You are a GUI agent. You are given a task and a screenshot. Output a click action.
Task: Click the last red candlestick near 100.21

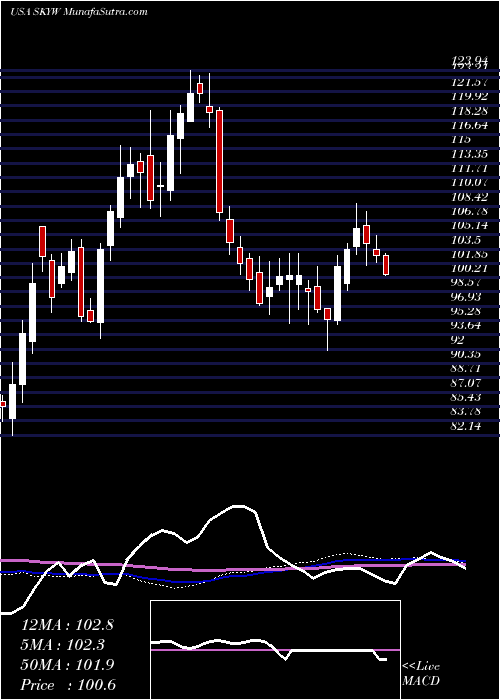386,265
